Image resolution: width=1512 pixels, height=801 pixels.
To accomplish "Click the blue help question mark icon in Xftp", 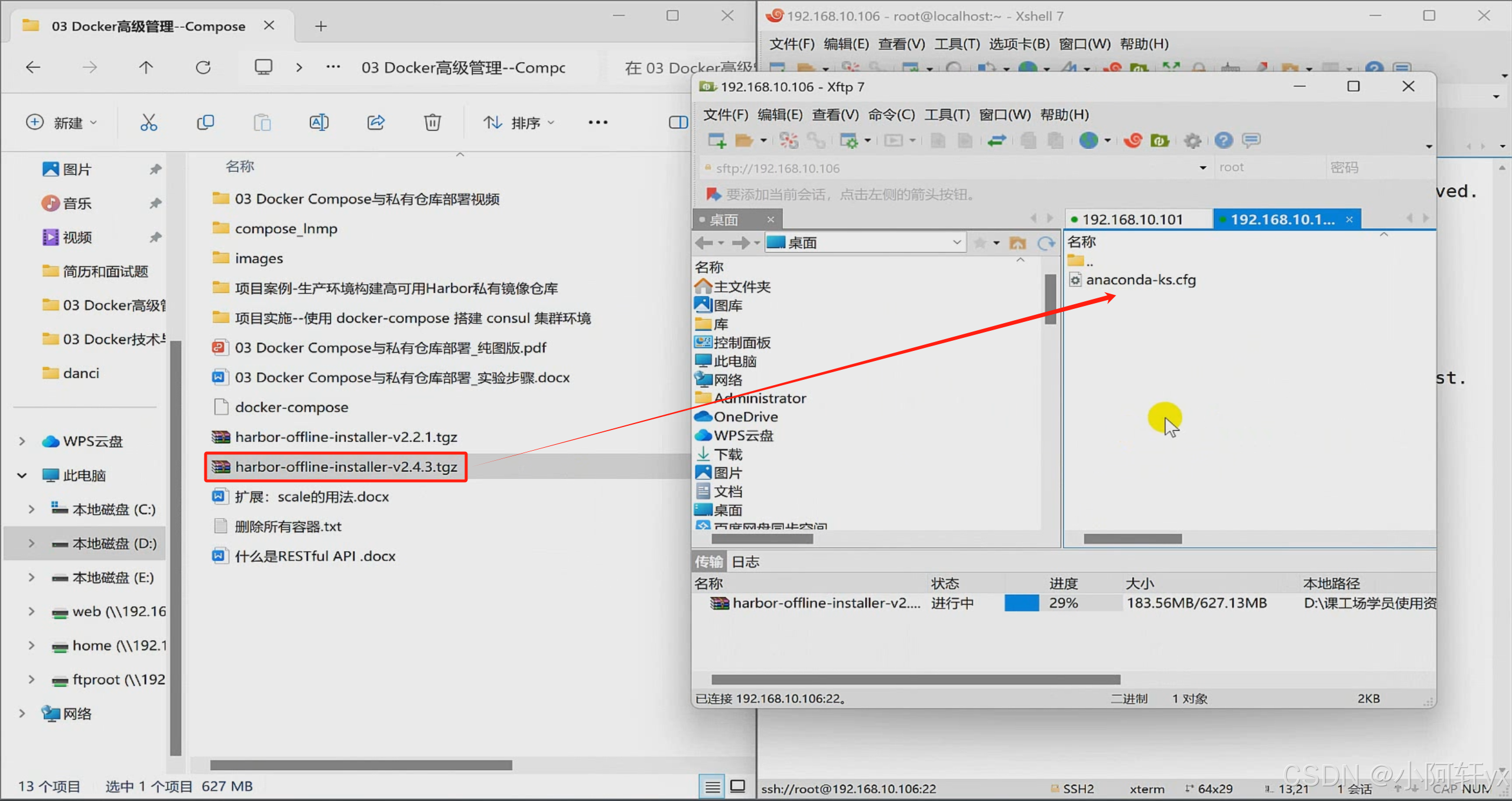I will click(1224, 141).
